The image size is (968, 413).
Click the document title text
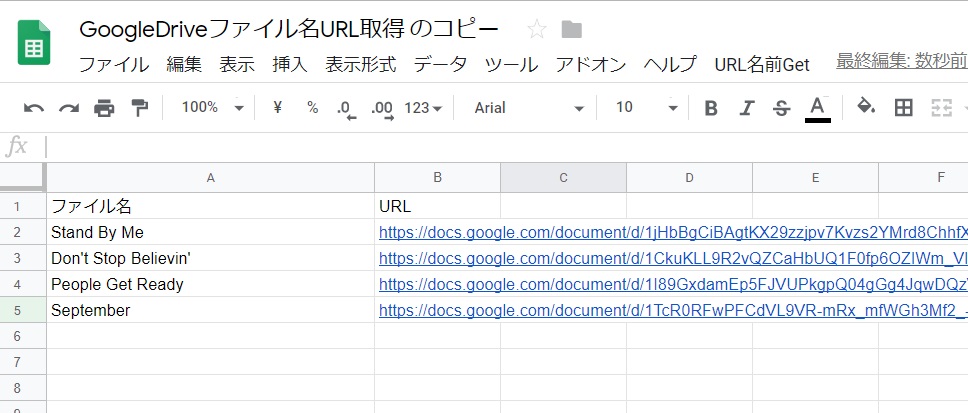pyautogui.click(x=289, y=29)
